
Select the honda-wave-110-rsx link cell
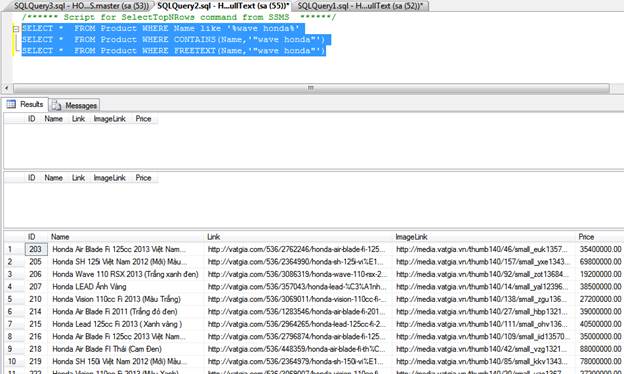[x=298, y=274]
